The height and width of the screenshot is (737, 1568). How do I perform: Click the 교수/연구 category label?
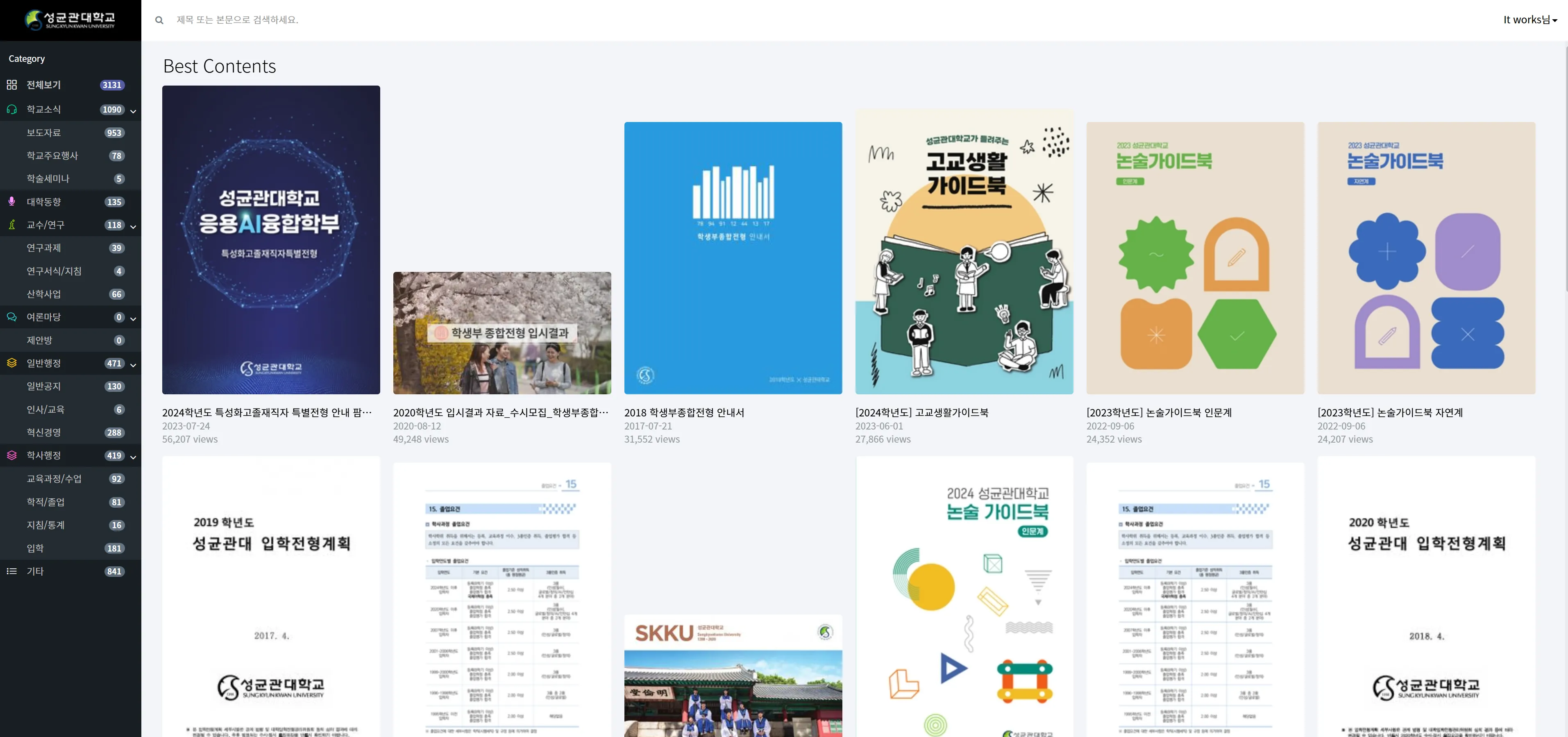pyautogui.click(x=45, y=224)
